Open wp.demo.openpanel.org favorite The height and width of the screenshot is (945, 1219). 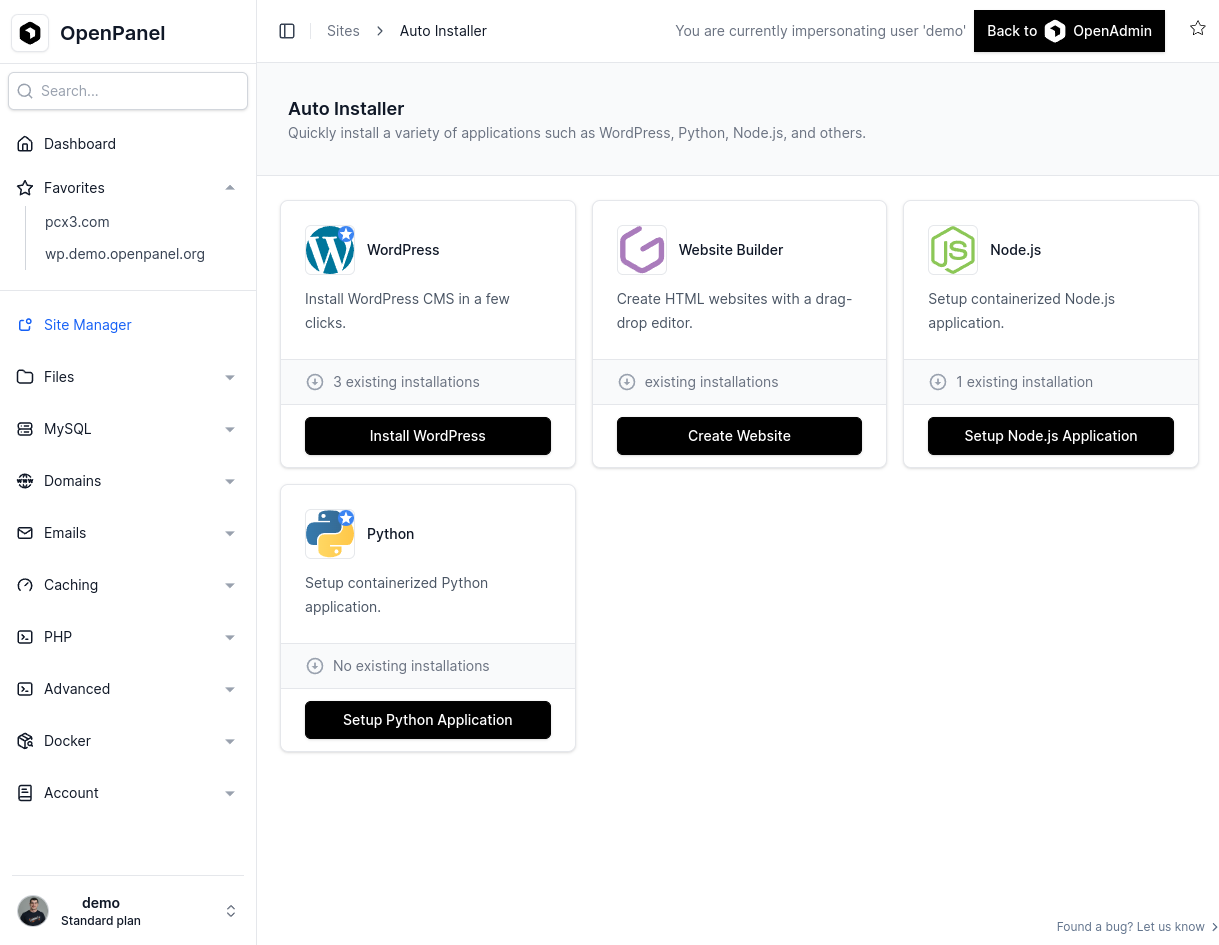pos(125,254)
